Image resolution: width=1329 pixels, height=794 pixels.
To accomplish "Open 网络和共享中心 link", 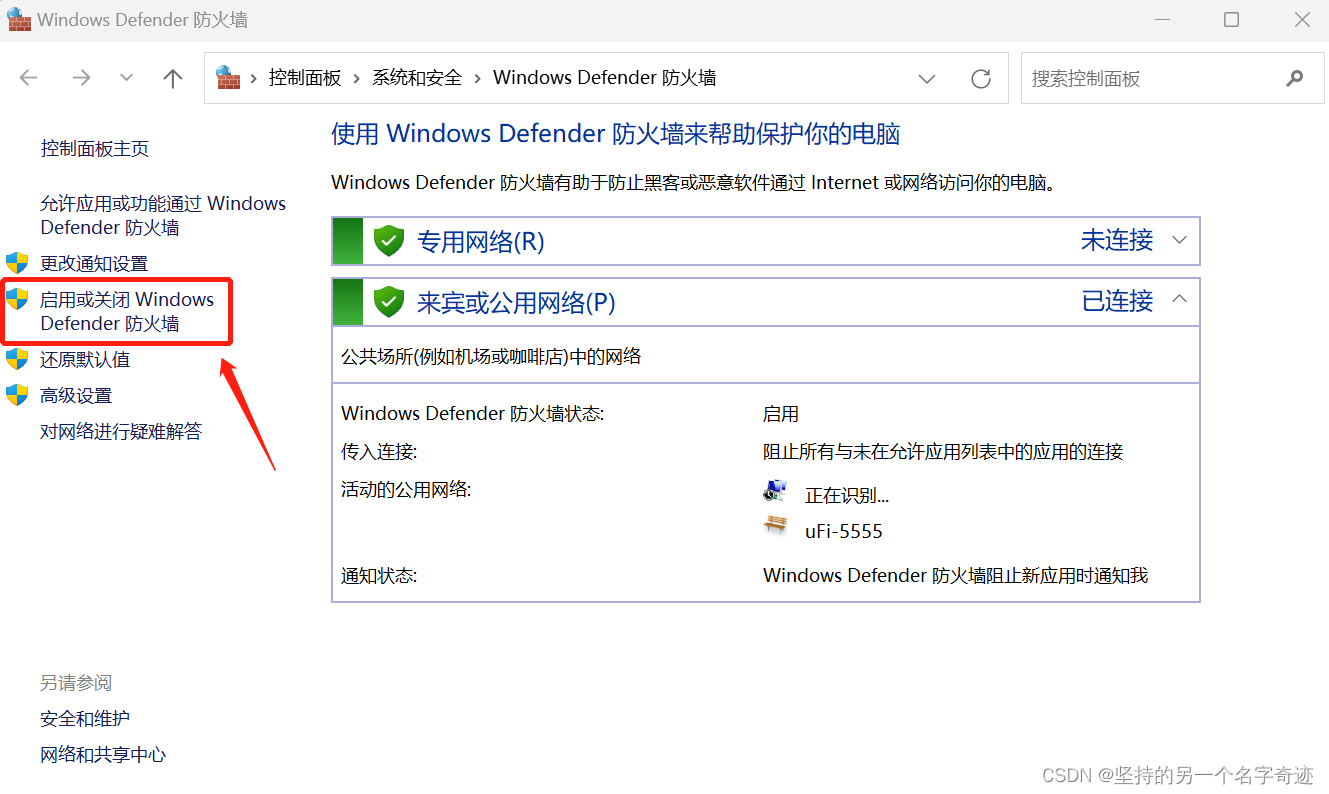I will (103, 755).
